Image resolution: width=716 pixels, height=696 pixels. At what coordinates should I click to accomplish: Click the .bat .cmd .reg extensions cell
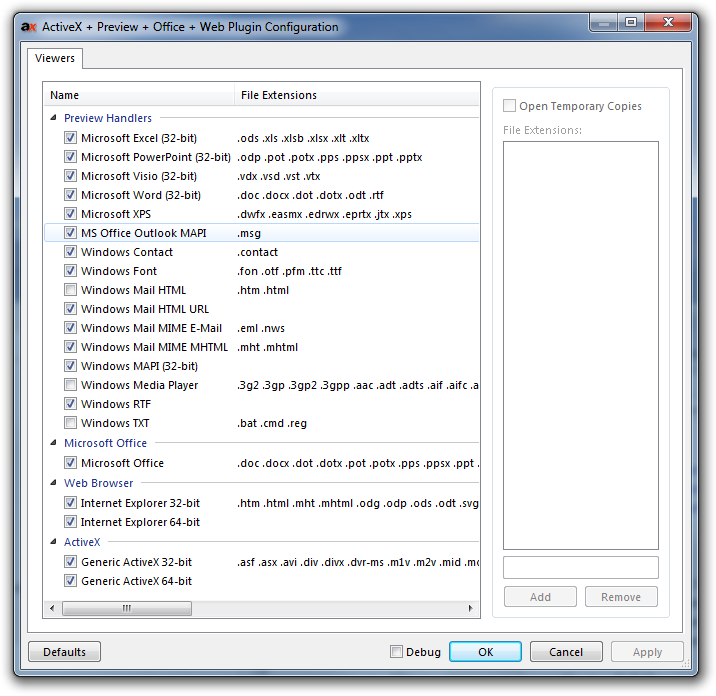point(272,423)
